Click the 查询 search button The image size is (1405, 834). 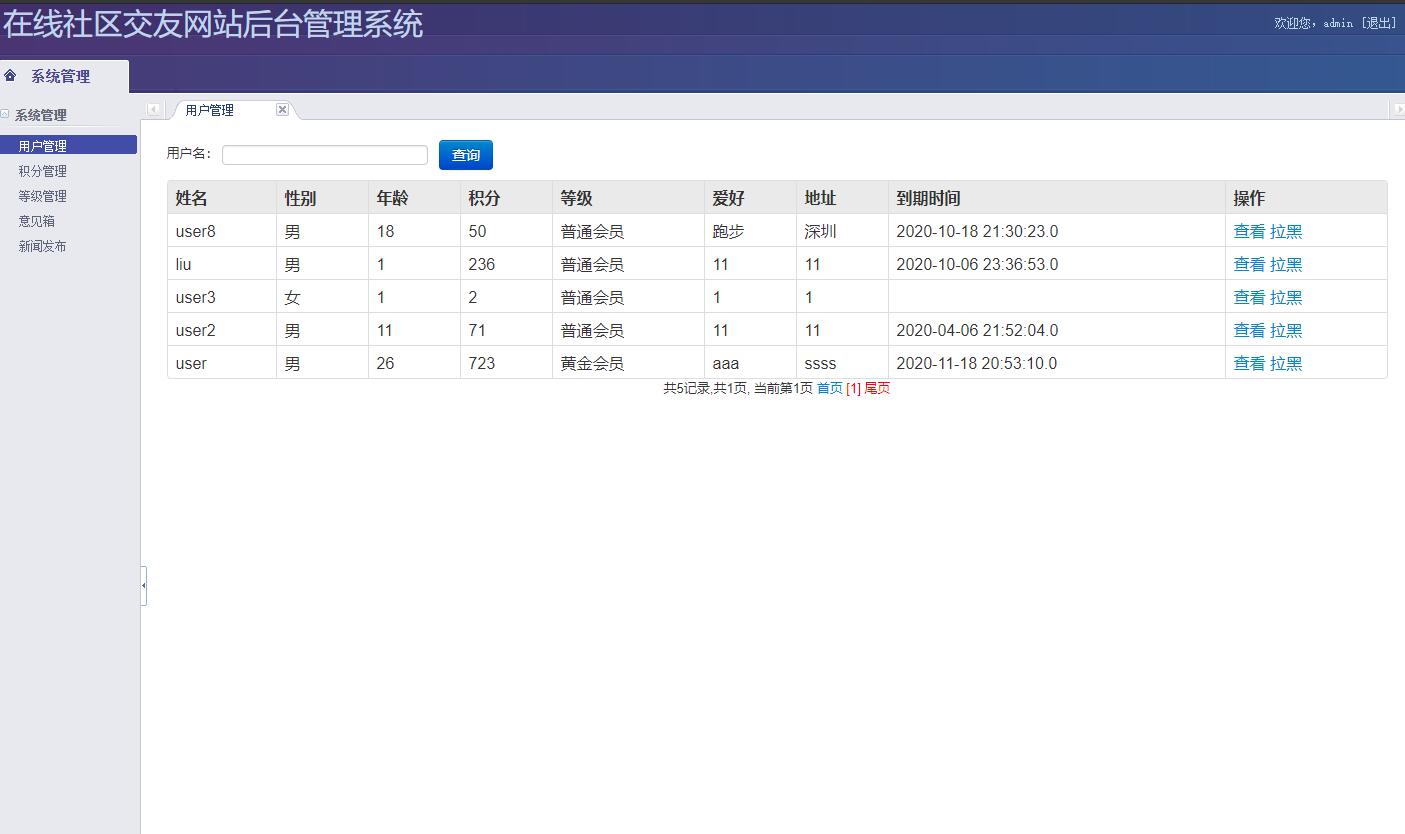465,155
